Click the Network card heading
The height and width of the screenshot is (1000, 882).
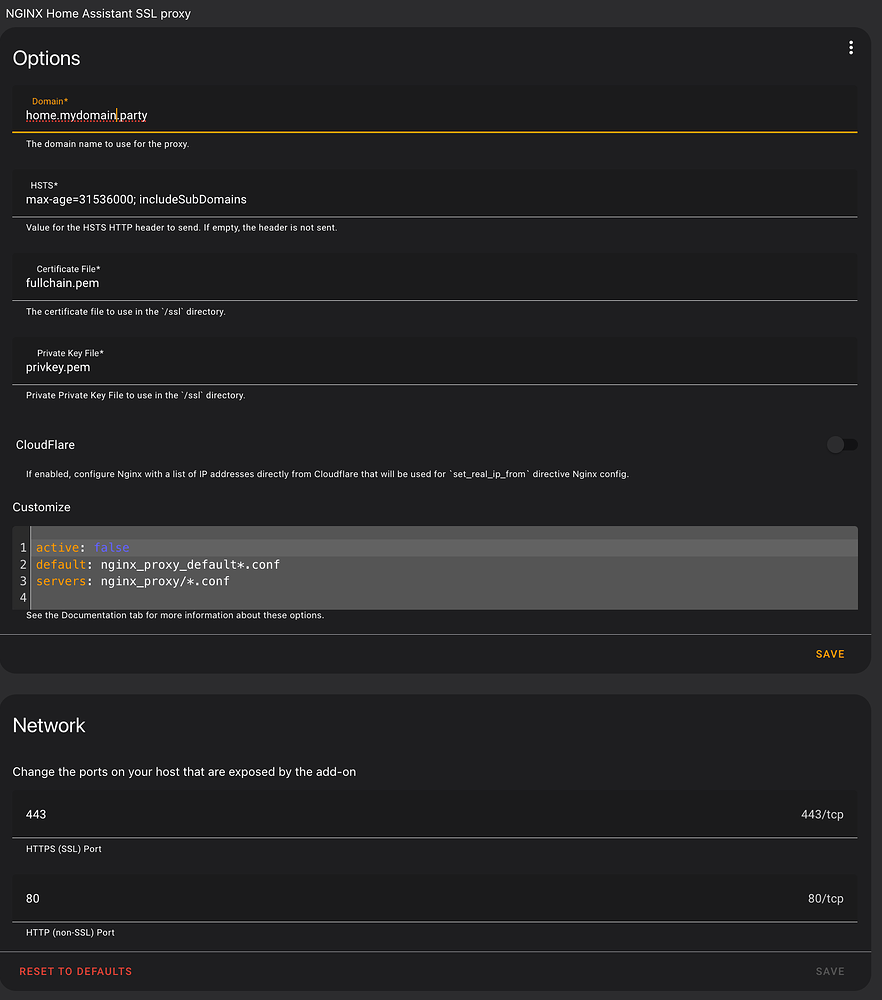click(x=49, y=725)
